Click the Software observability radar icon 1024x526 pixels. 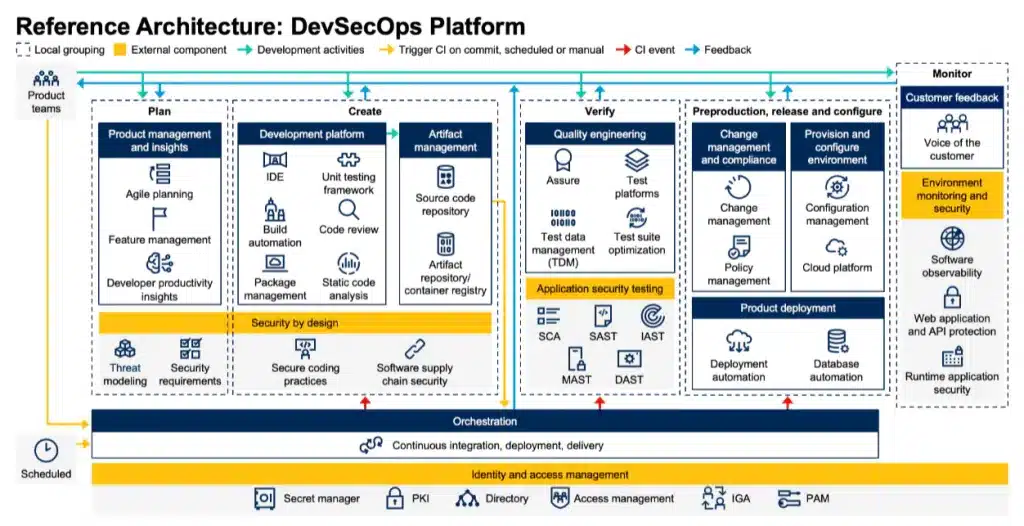click(952, 238)
